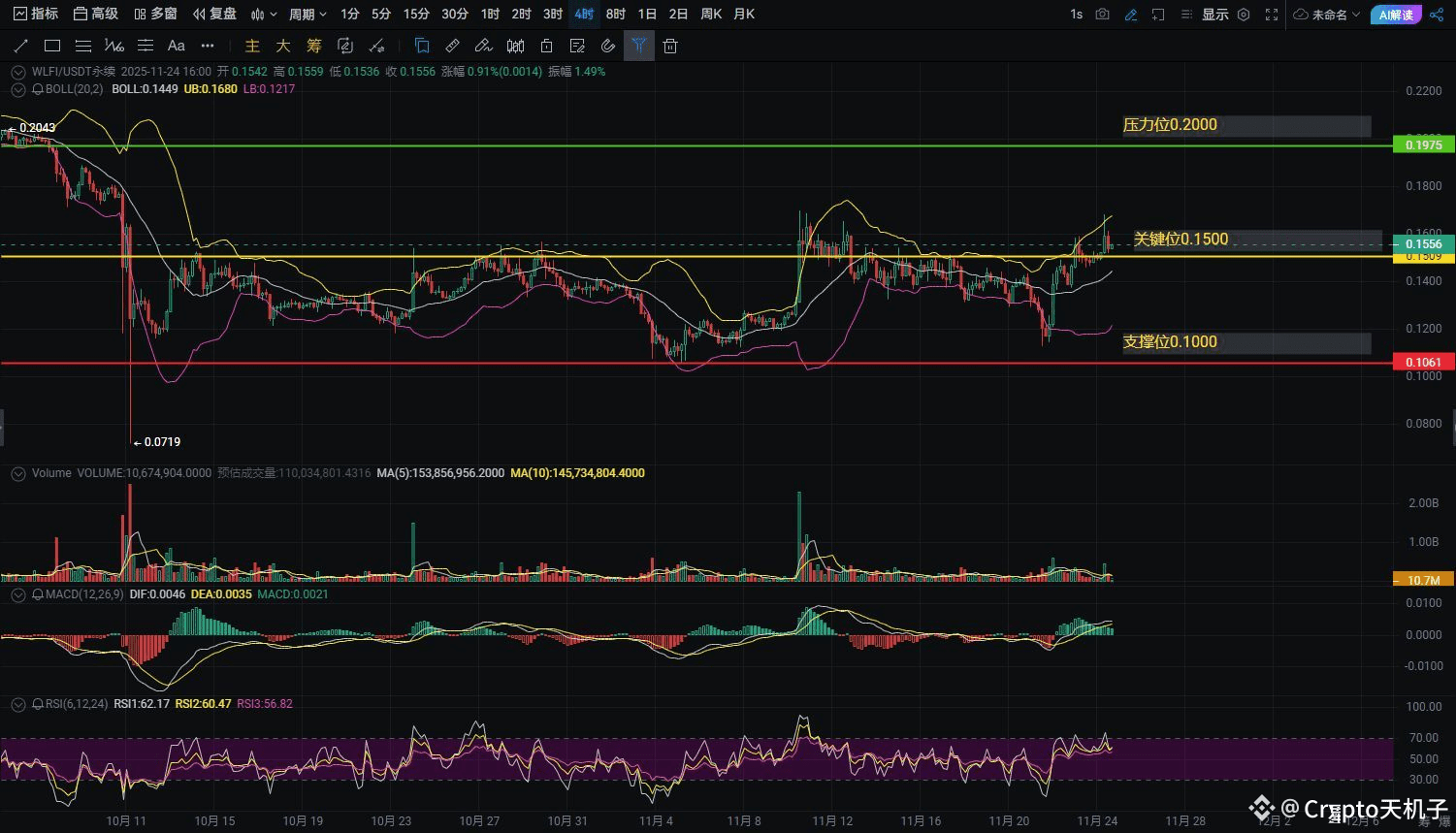Image resolution: width=1456 pixels, height=833 pixels.
Task: Take a chart screenshot with camera icon
Action: click(1102, 15)
